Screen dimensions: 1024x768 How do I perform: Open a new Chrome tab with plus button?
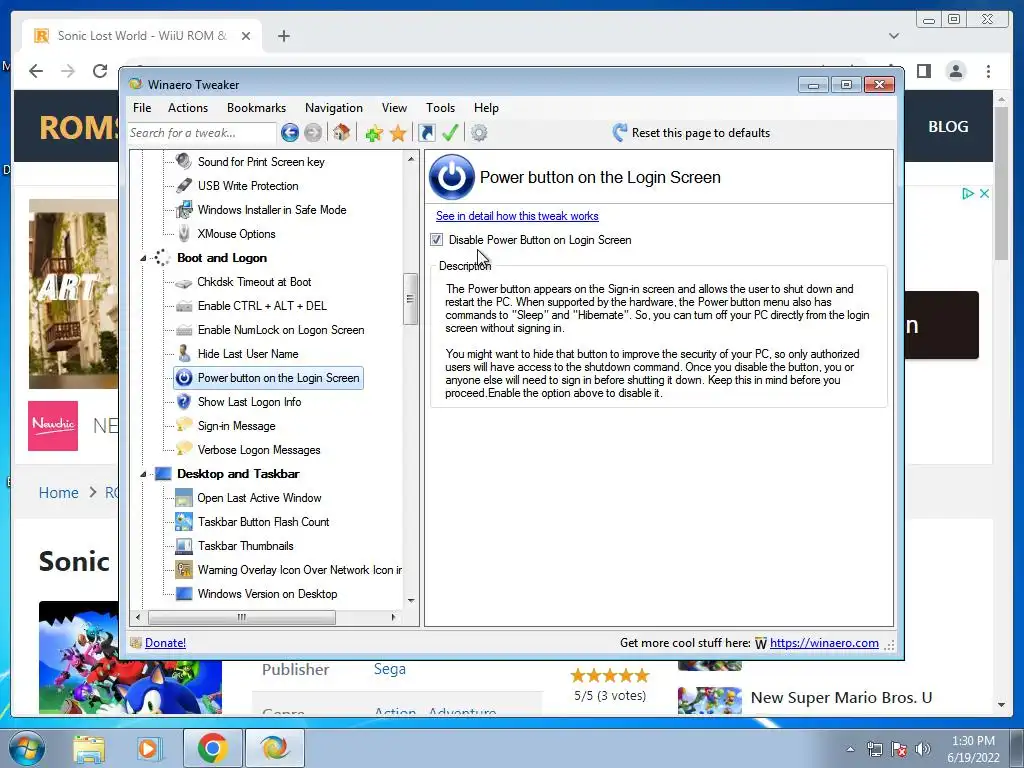(283, 36)
